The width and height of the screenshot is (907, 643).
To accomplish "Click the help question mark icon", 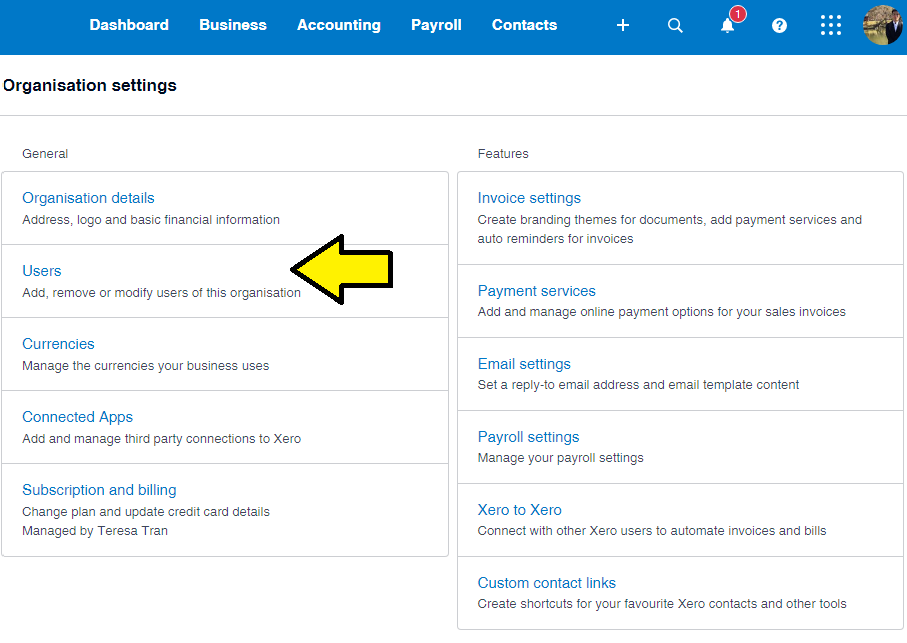I will coord(779,25).
